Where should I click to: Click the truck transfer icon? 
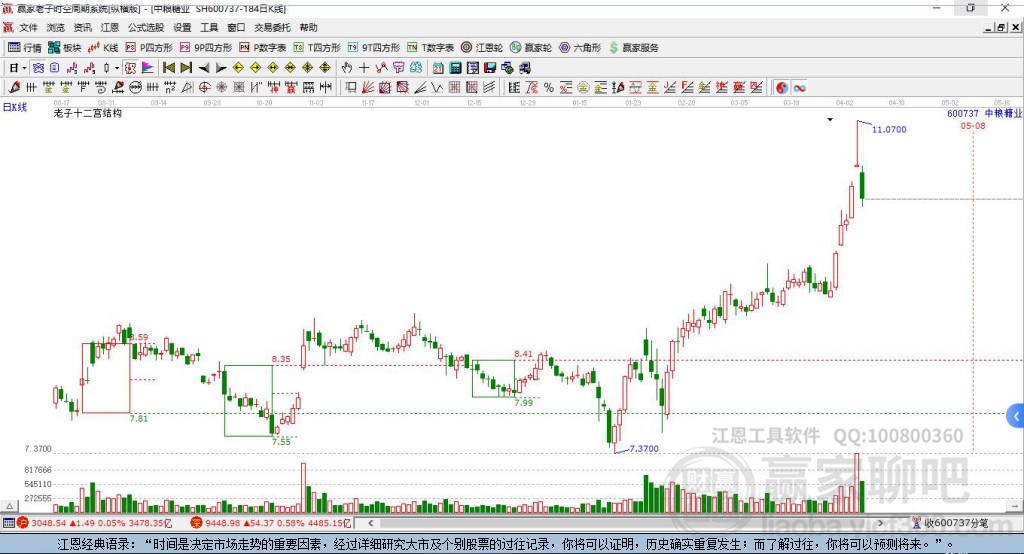click(x=524, y=68)
